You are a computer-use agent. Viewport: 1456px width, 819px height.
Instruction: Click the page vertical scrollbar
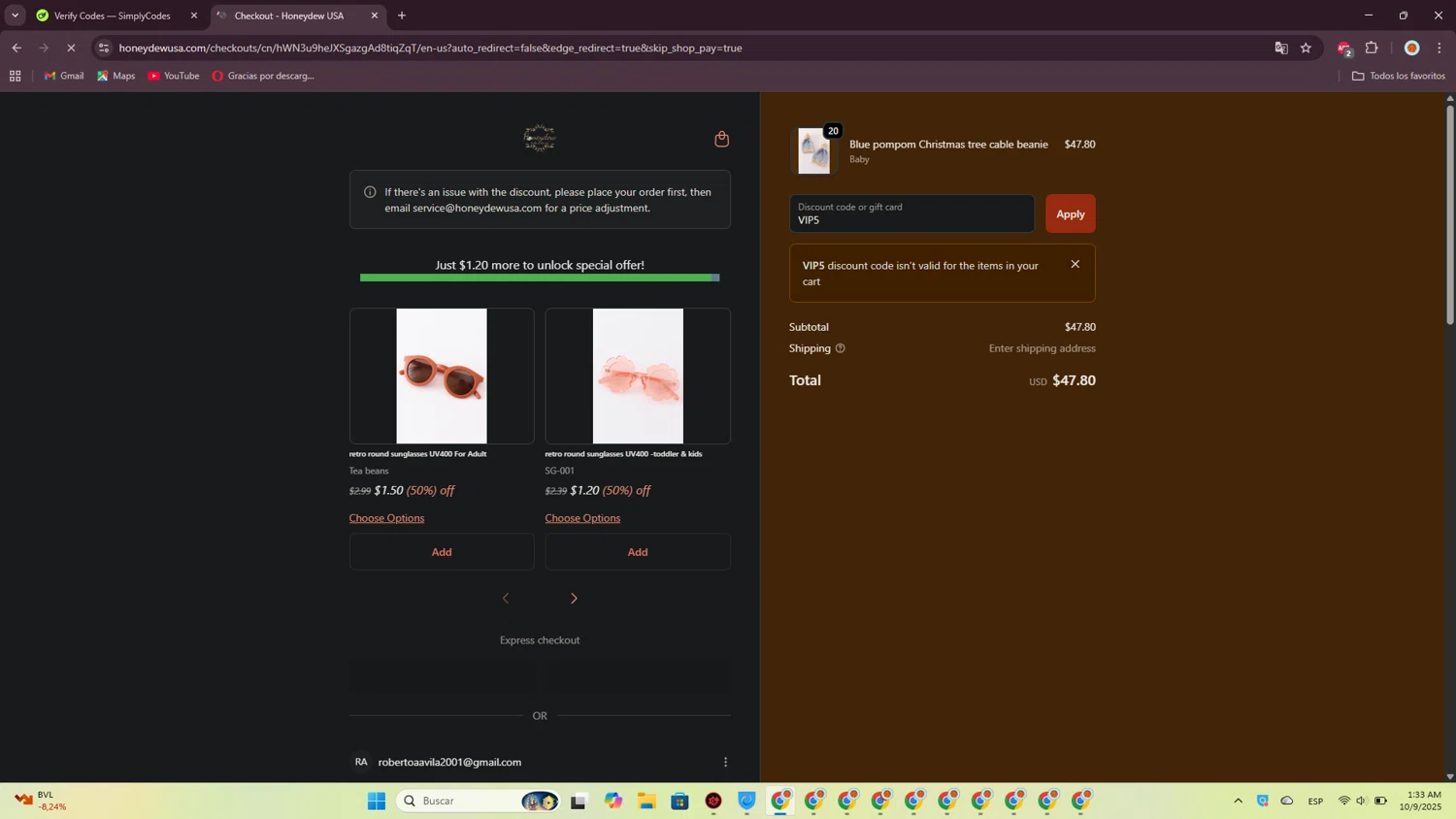(1450, 213)
